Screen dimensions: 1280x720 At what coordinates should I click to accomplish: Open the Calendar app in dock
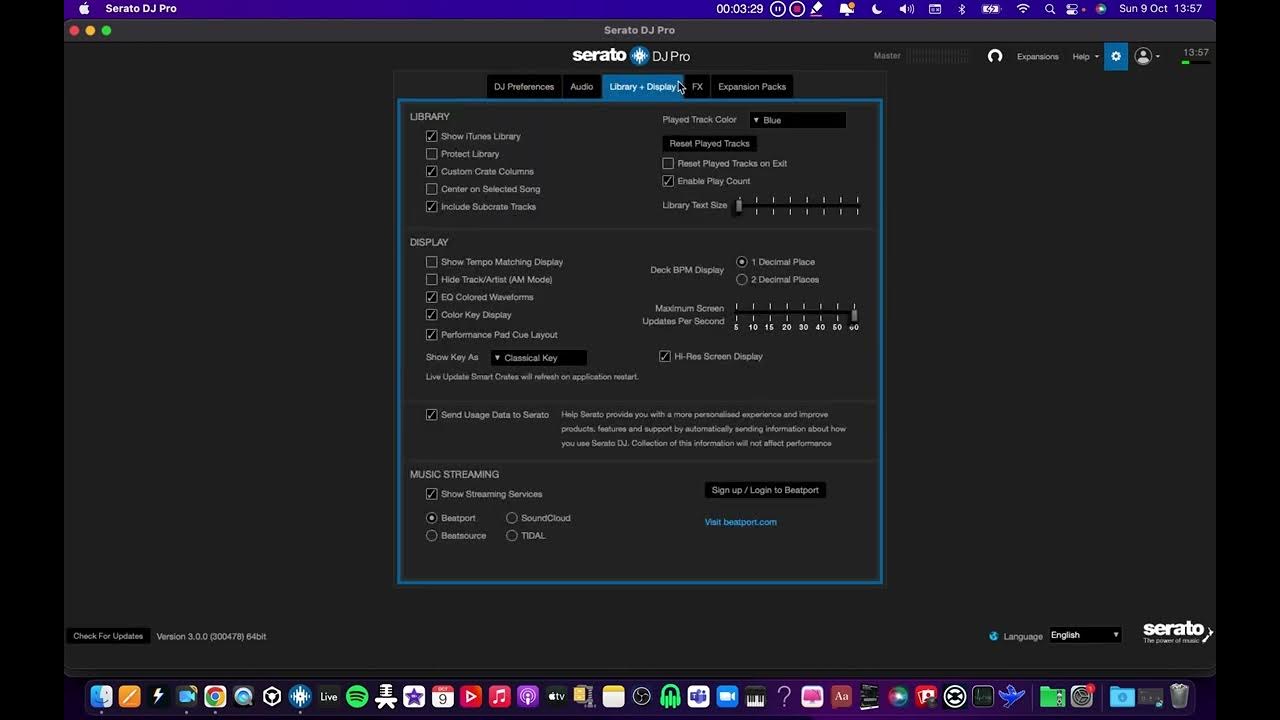(442, 696)
